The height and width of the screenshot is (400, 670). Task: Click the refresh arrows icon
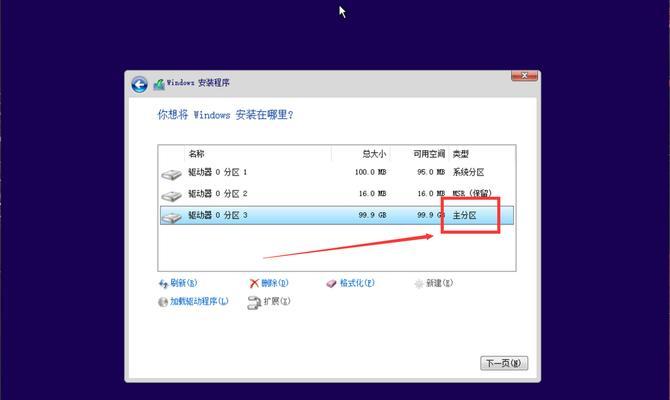coord(163,283)
